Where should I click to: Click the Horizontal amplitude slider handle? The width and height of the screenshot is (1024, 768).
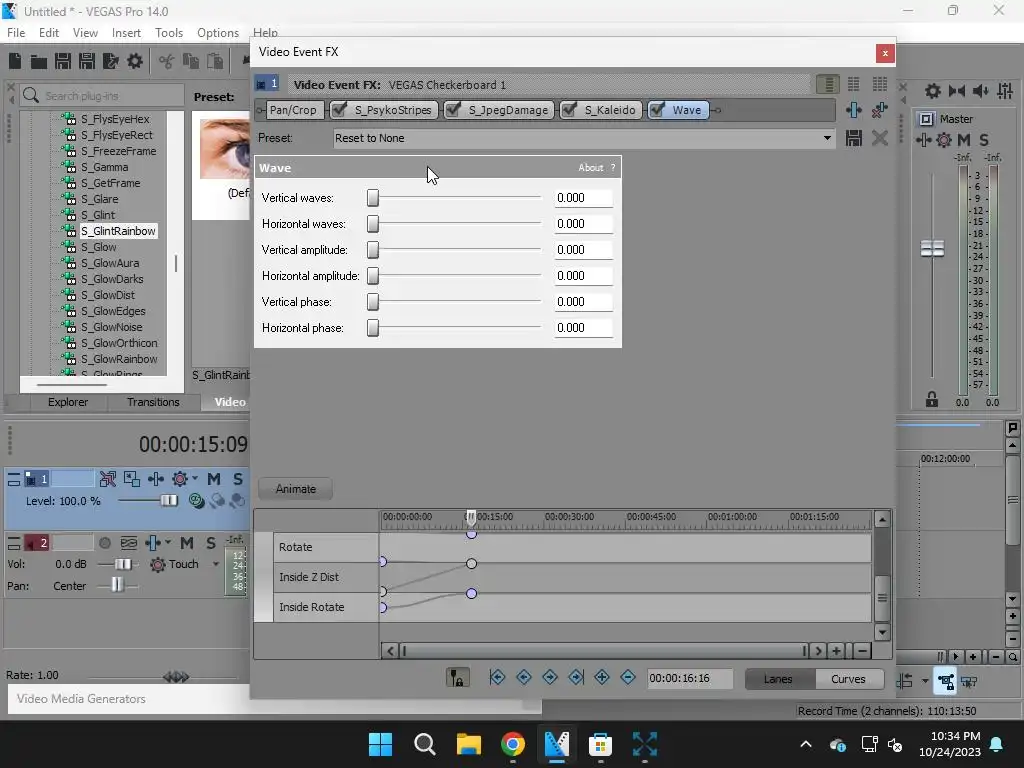(373, 276)
